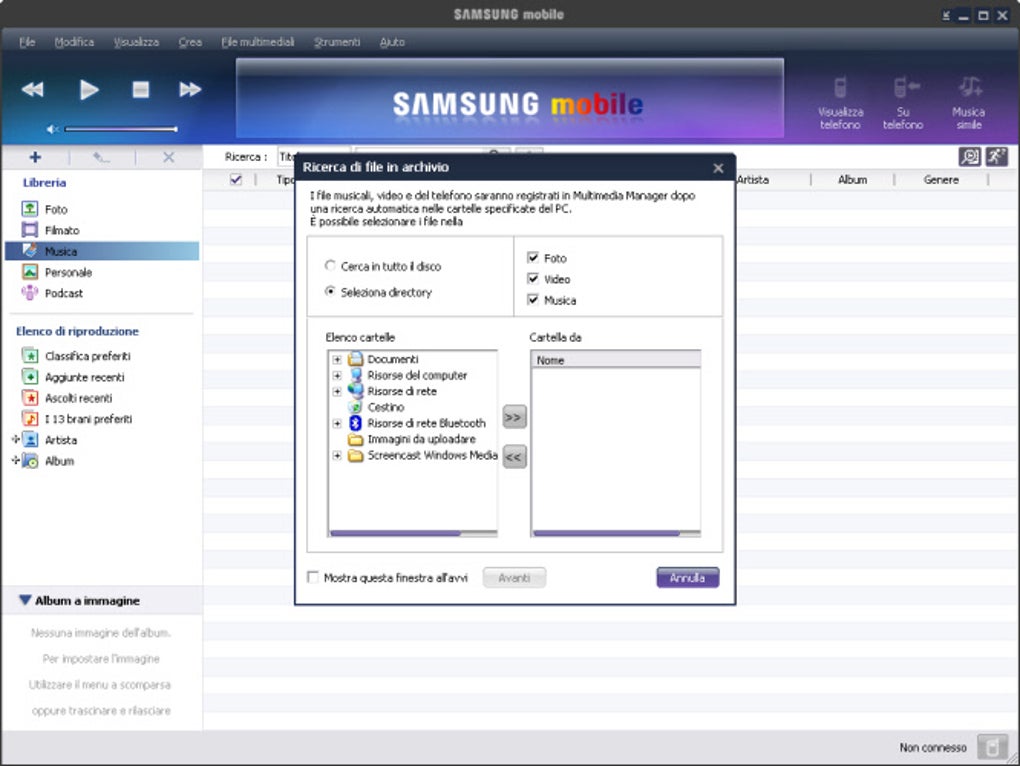Open the Modifica menu
Image resolution: width=1020 pixels, height=766 pixels.
(x=74, y=42)
